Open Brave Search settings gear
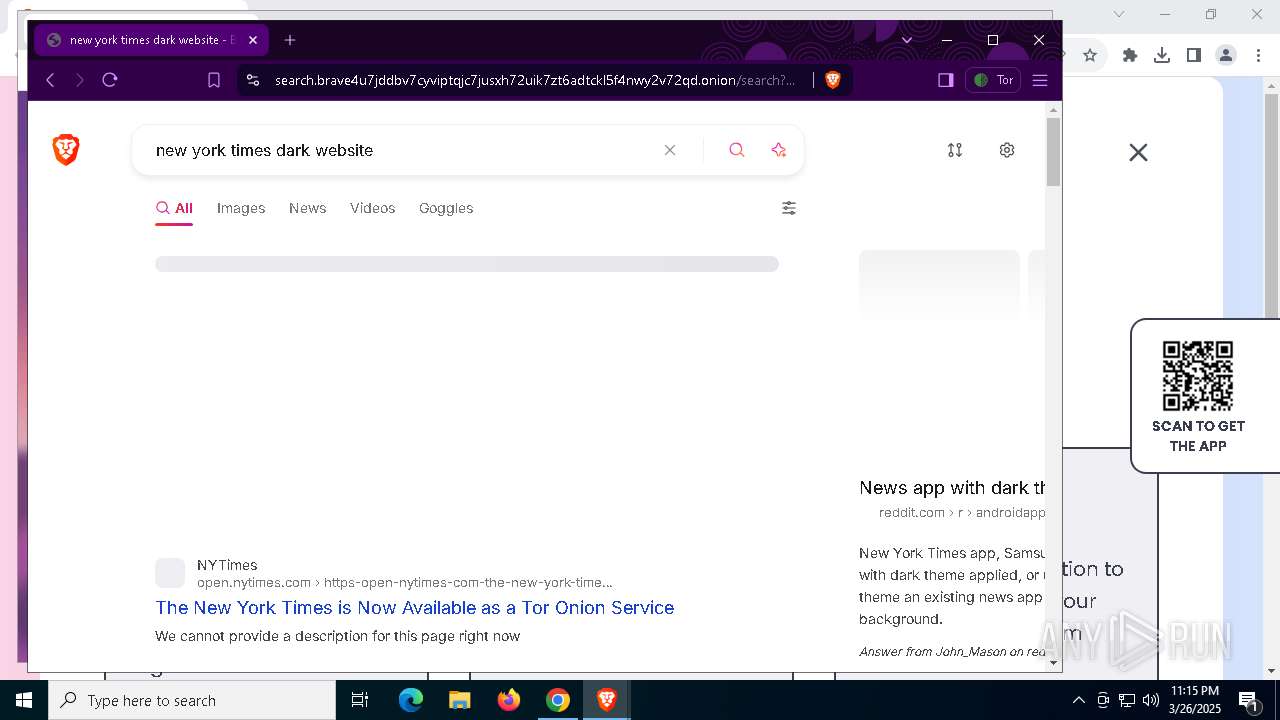 point(1007,150)
